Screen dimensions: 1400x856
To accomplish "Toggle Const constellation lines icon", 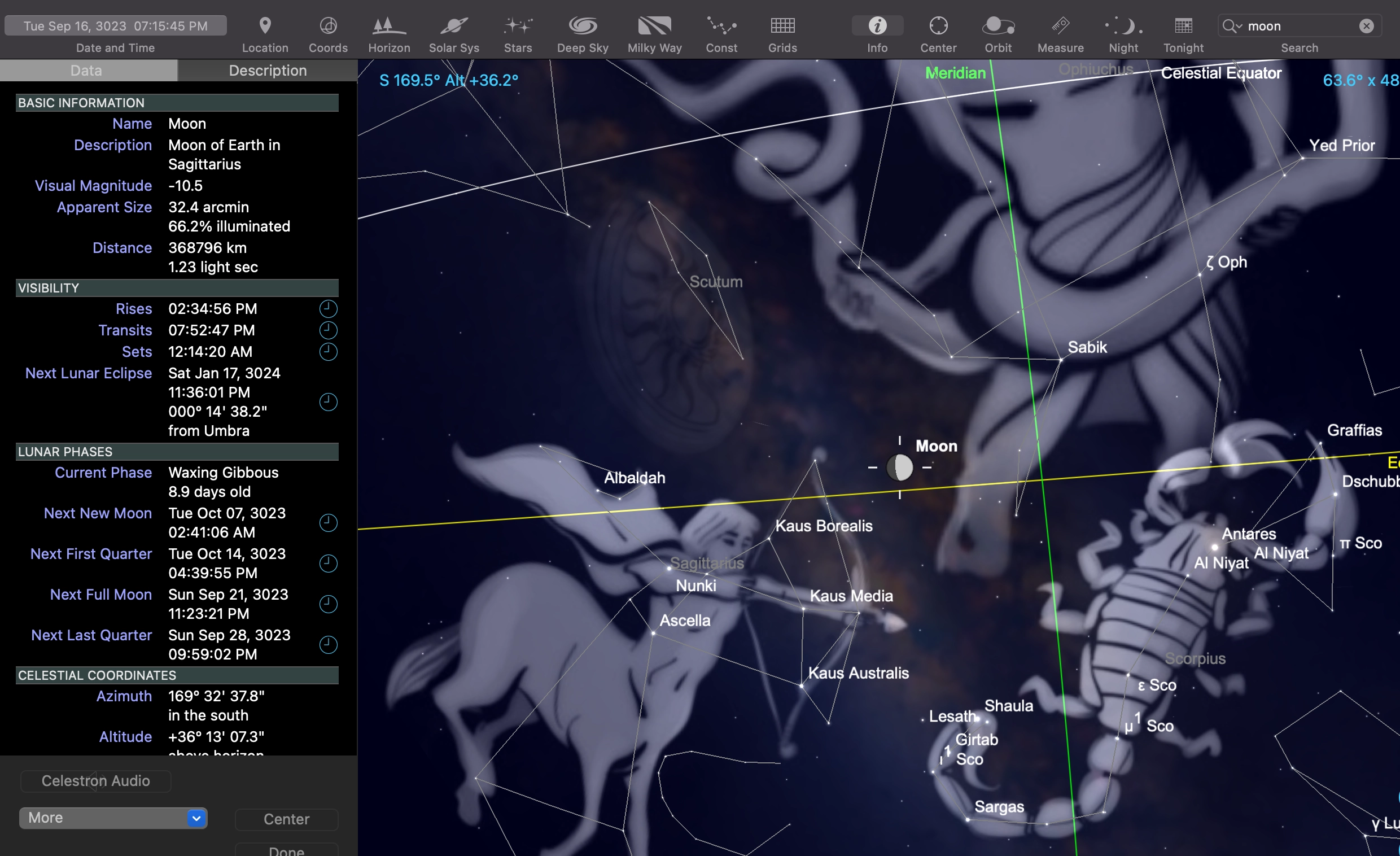I will 721,26.
